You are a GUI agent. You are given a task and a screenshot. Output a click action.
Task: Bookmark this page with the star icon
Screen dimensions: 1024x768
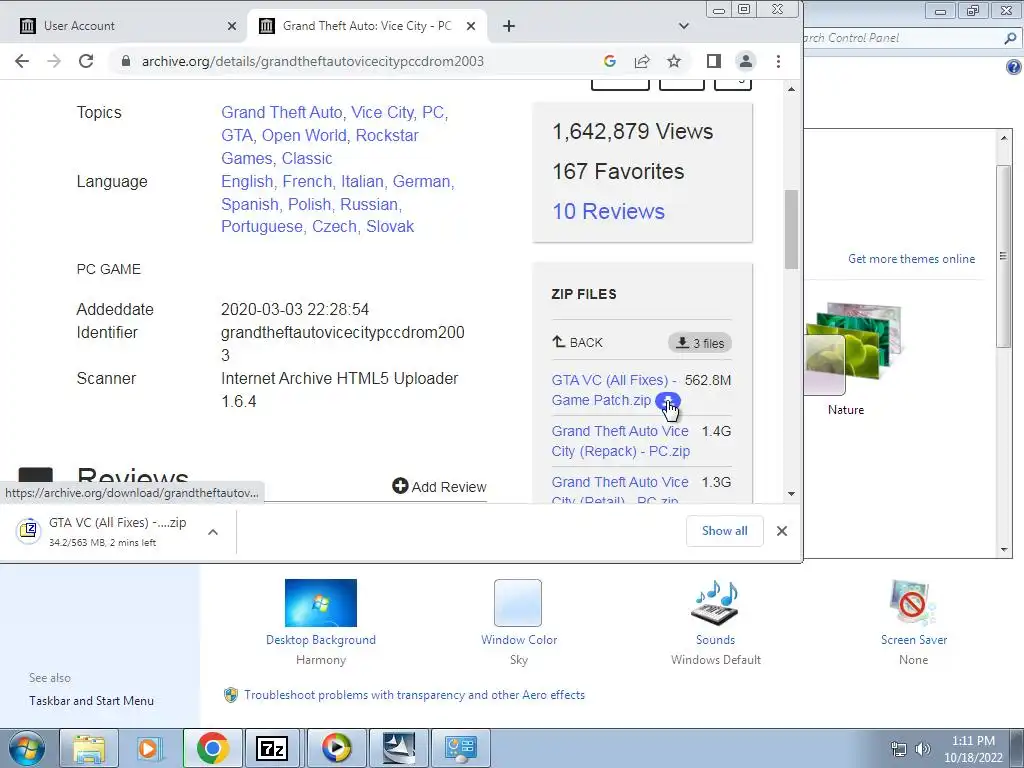[674, 61]
